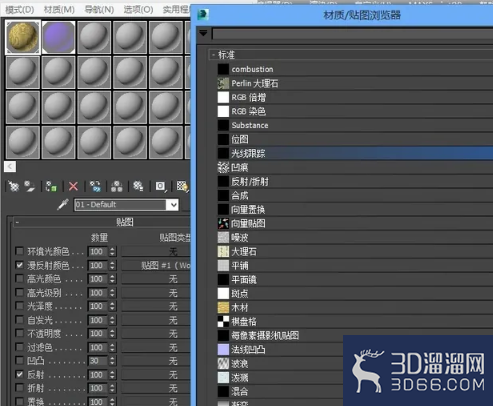Click the speckled icon beside 凹痕
Viewport: 493px width, 406px height.
click(x=223, y=167)
